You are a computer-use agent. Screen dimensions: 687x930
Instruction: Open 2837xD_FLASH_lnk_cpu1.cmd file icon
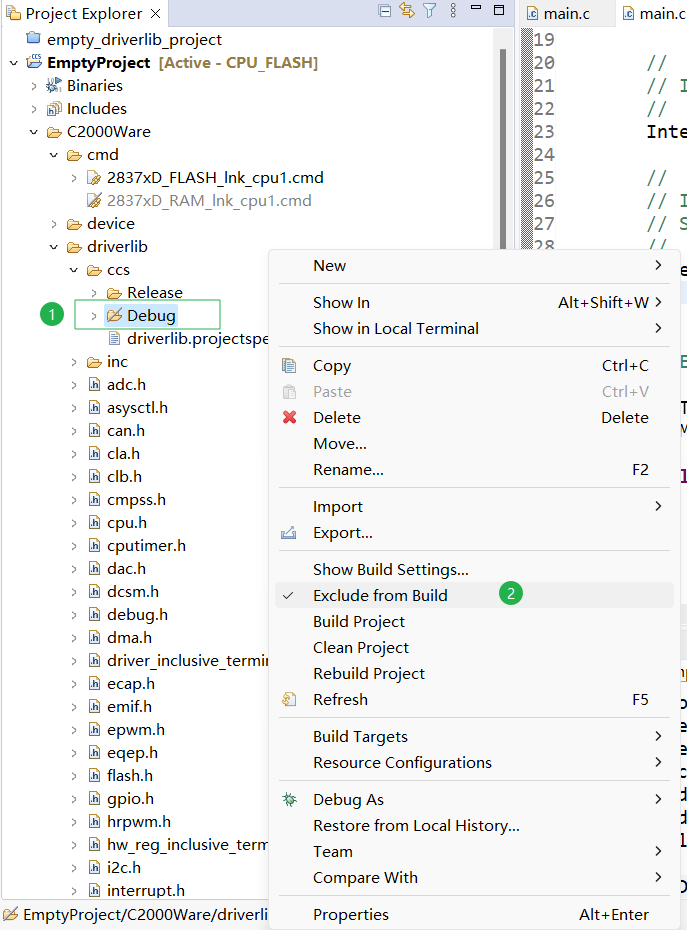coord(95,178)
